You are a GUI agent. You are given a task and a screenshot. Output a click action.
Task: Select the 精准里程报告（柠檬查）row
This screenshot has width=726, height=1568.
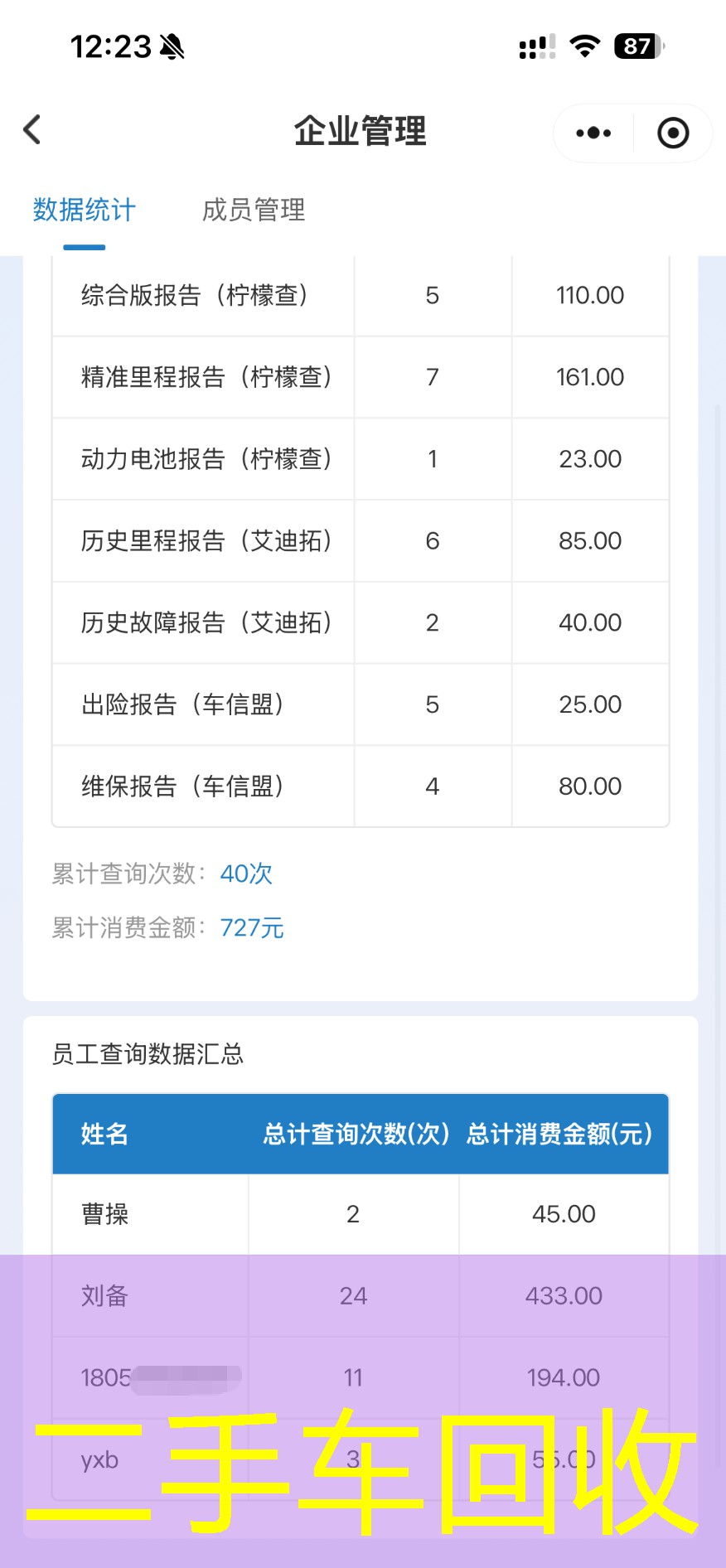[207, 378]
